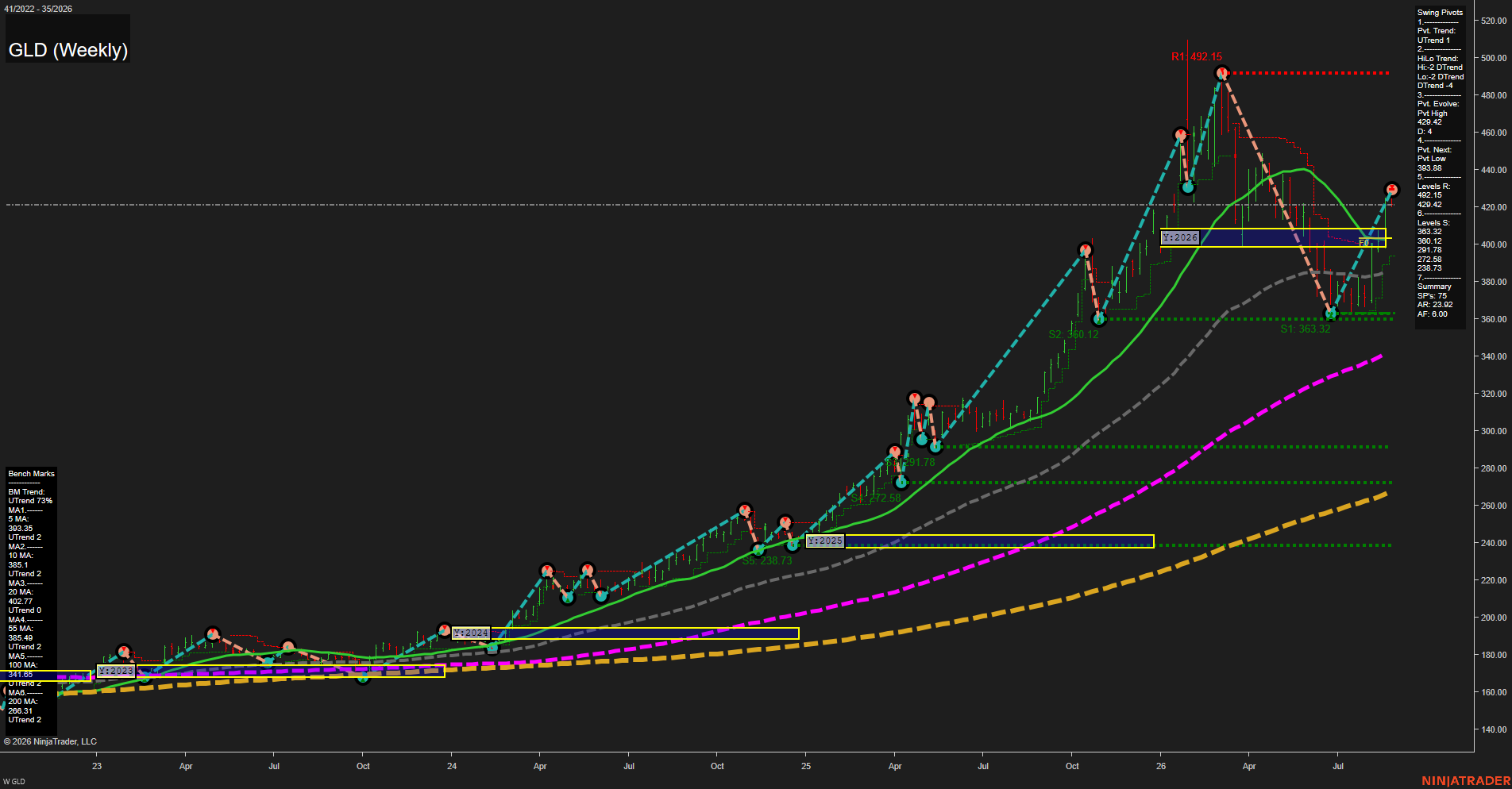
Task: Click Pvt. Trend: UTrend 1 in Swing Pivots
Action: click(1437, 36)
